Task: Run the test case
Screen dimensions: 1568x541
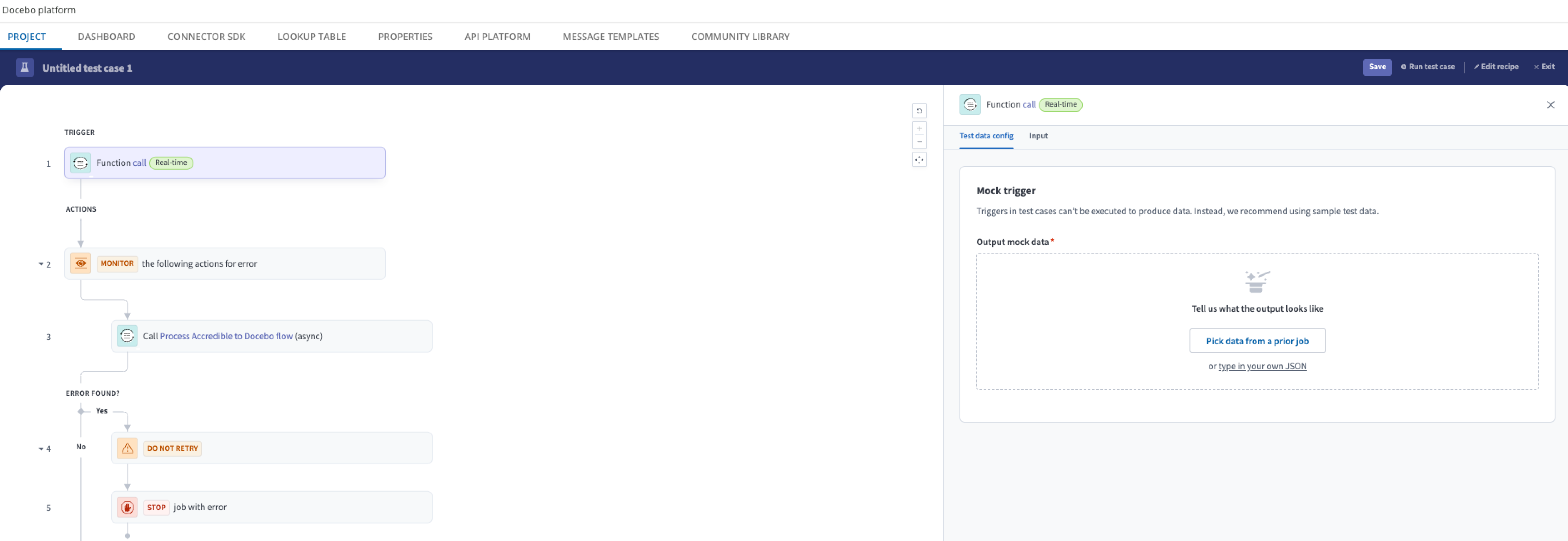Action: click(1428, 67)
